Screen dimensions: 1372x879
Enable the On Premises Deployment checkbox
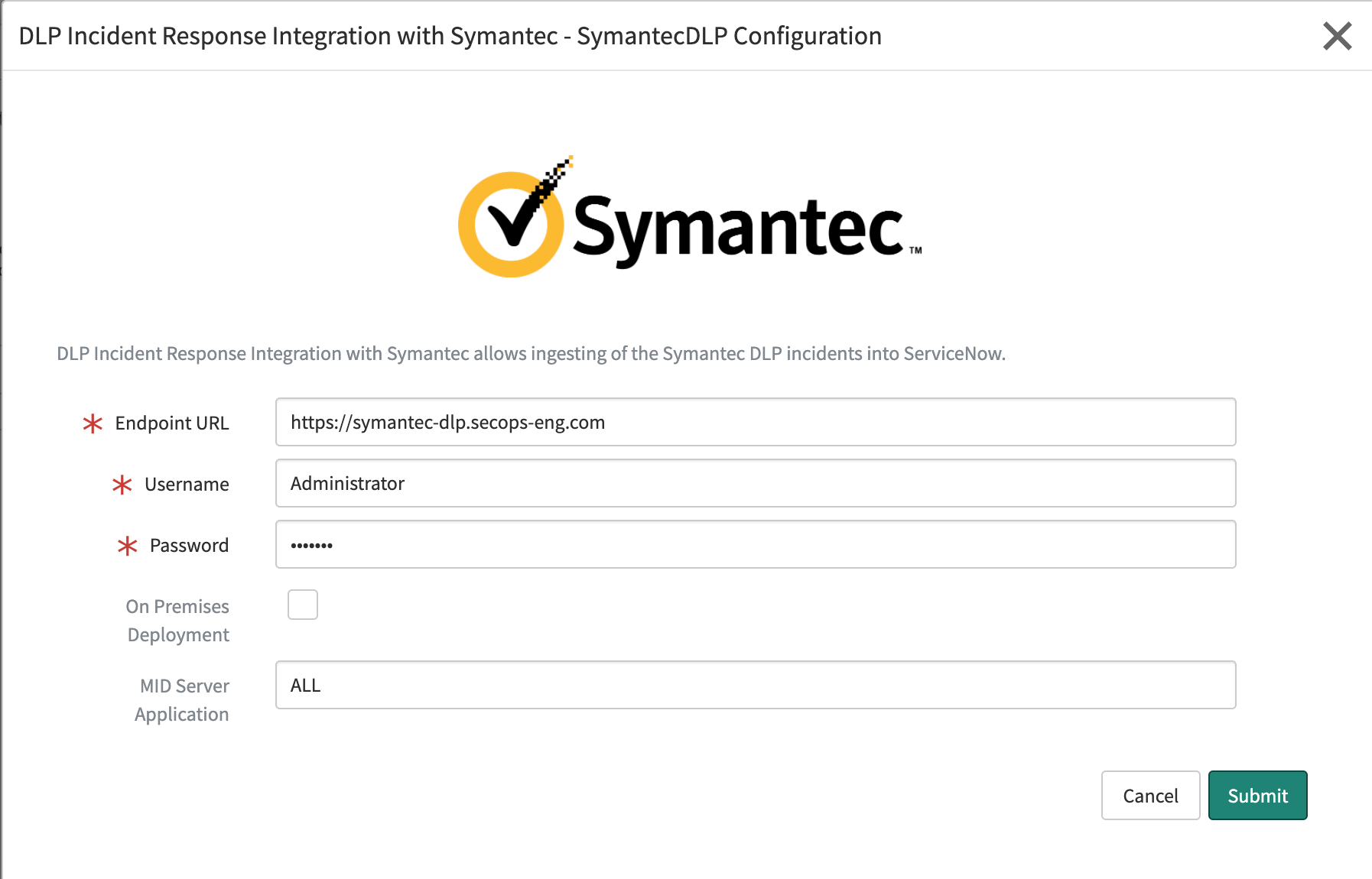[303, 605]
